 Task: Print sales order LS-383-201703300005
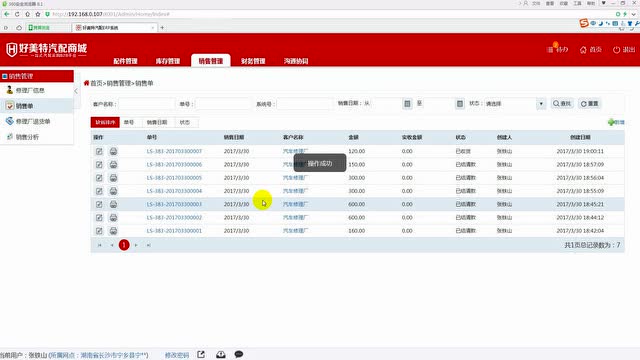(113, 178)
